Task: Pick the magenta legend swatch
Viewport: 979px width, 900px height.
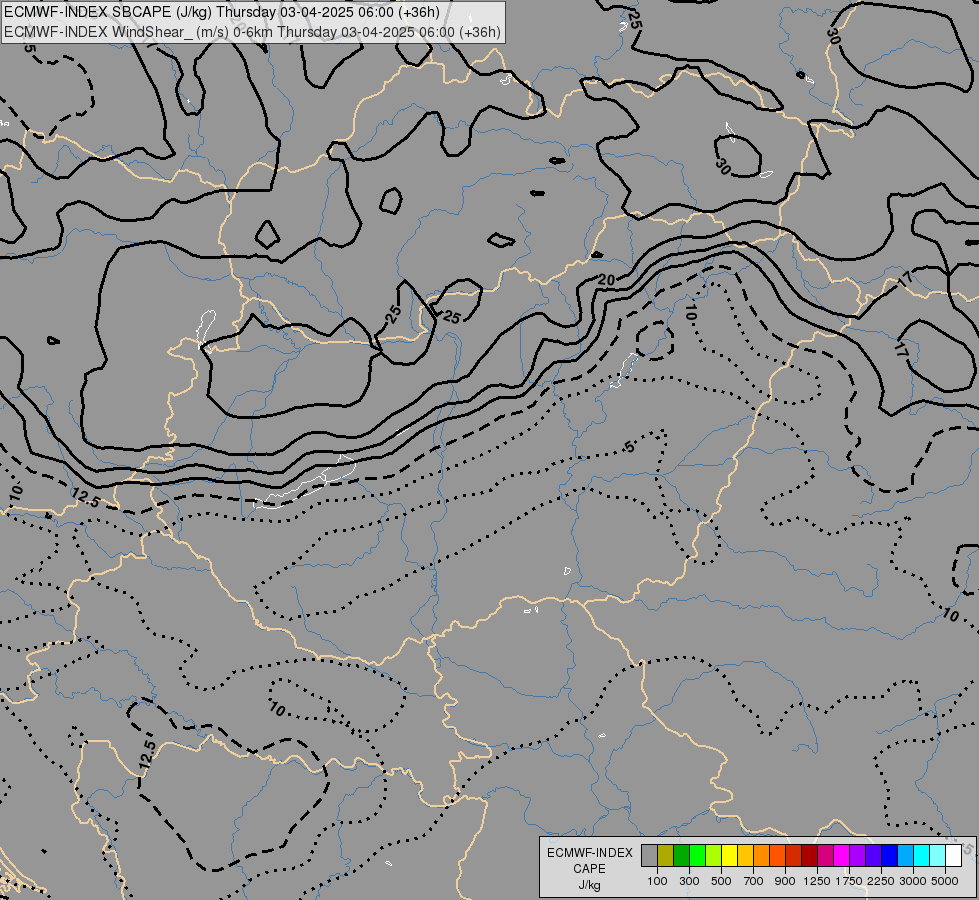Action: [x=842, y=856]
